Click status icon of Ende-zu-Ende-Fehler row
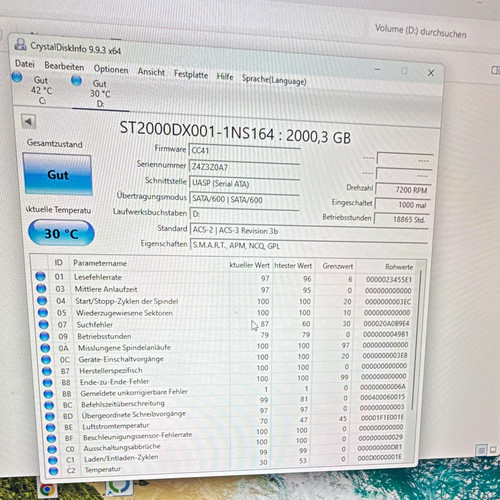This screenshot has height=500, width=500. click(47, 382)
